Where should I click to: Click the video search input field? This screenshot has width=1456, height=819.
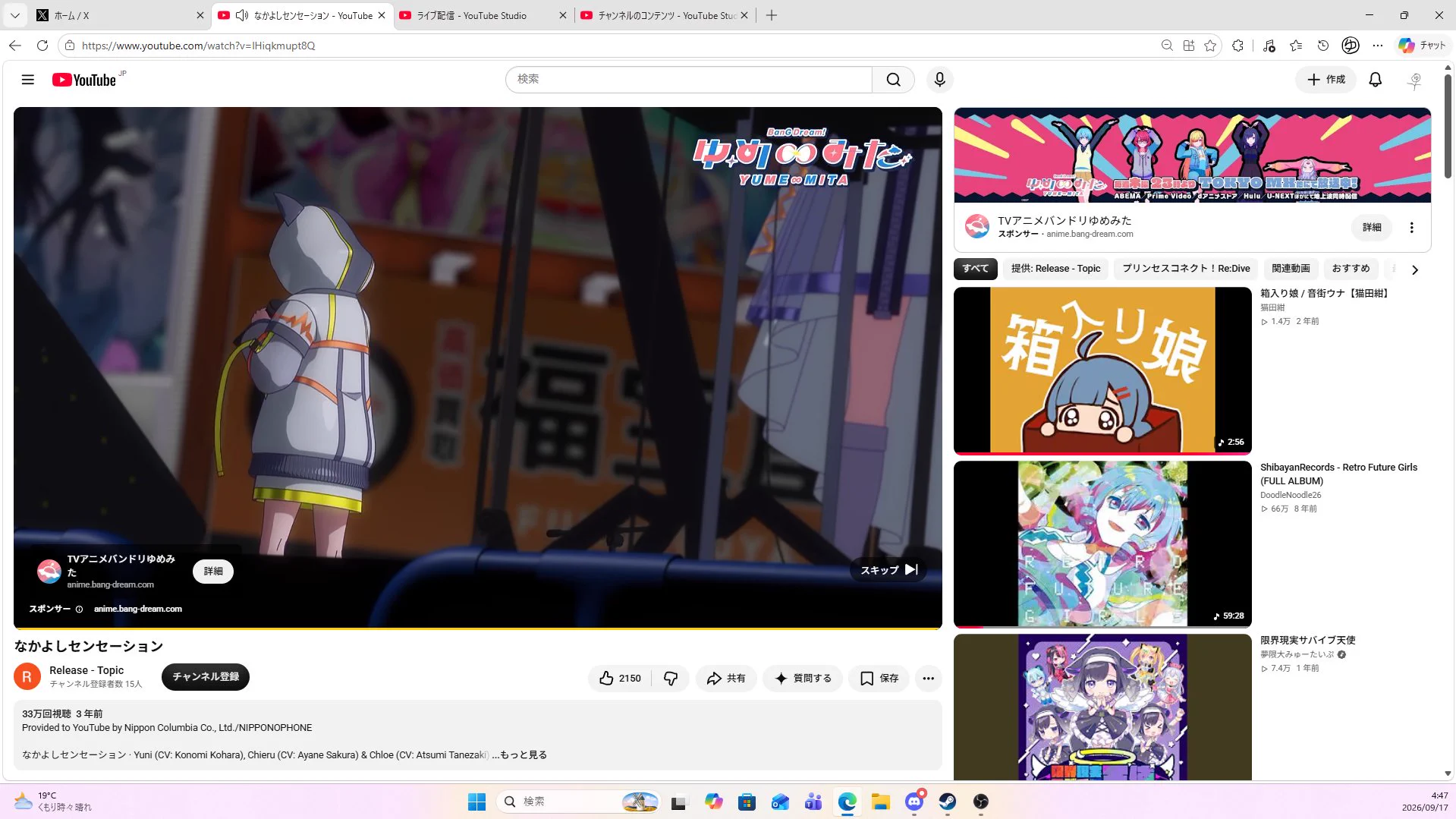688,80
